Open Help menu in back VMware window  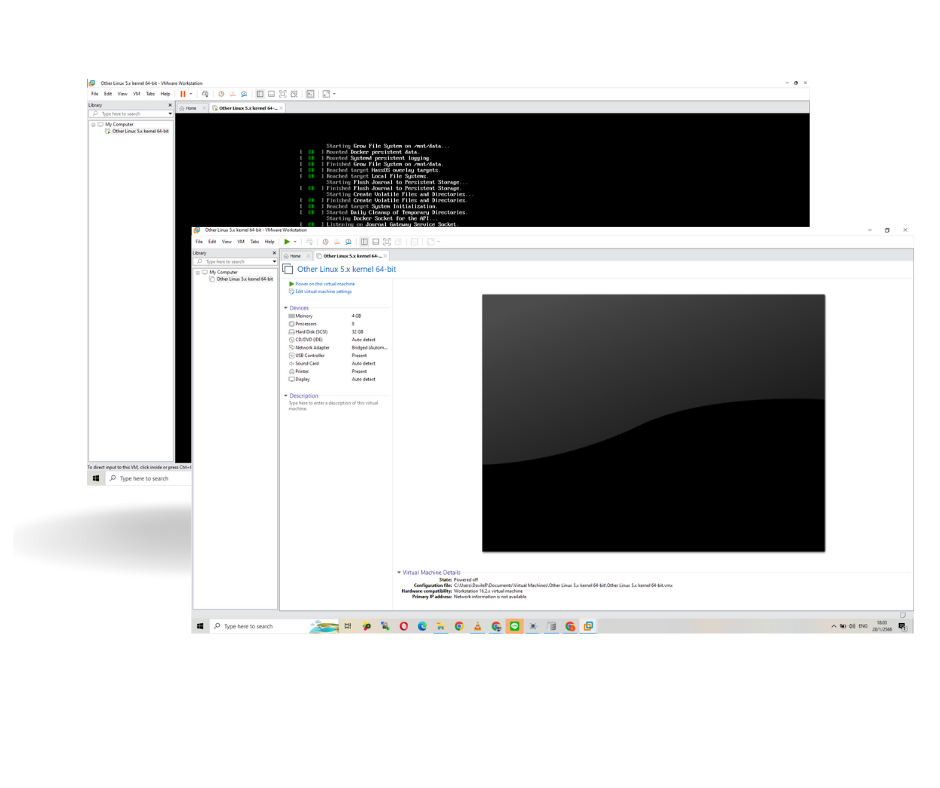tap(165, 94)
